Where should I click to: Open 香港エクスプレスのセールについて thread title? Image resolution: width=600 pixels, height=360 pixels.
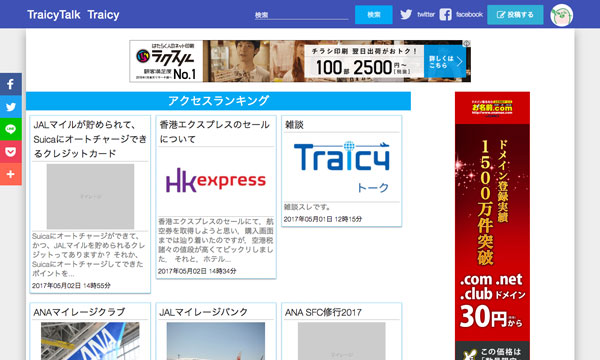coord(215,132)
